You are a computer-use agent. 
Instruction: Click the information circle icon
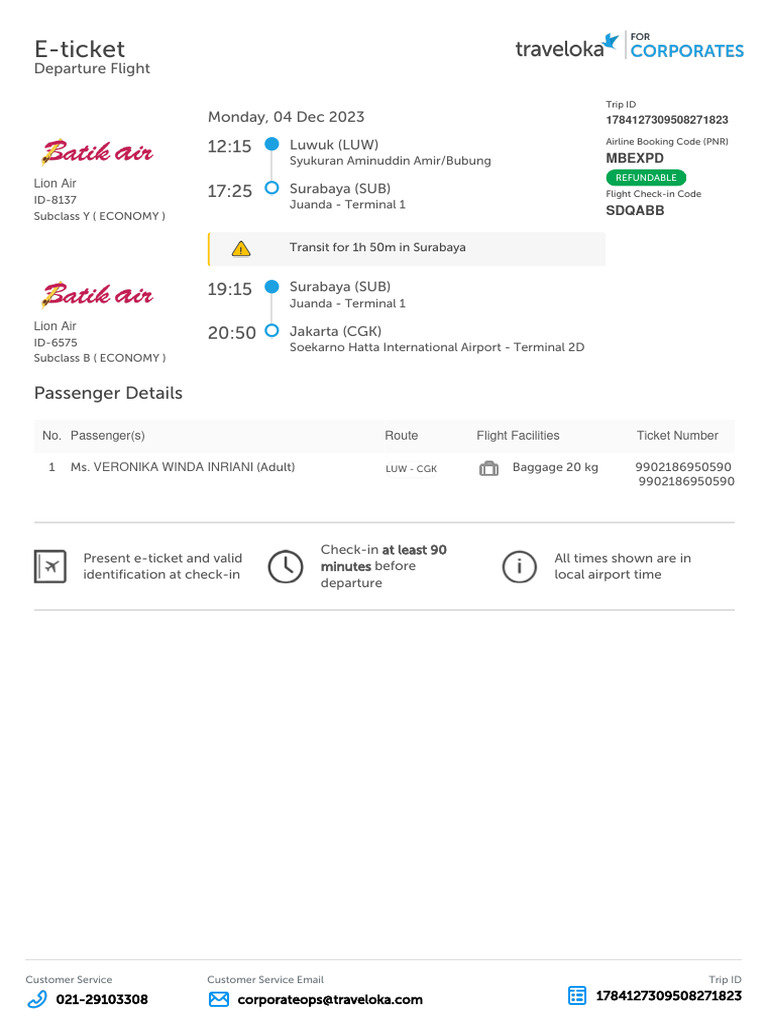(x=519, y=567)
